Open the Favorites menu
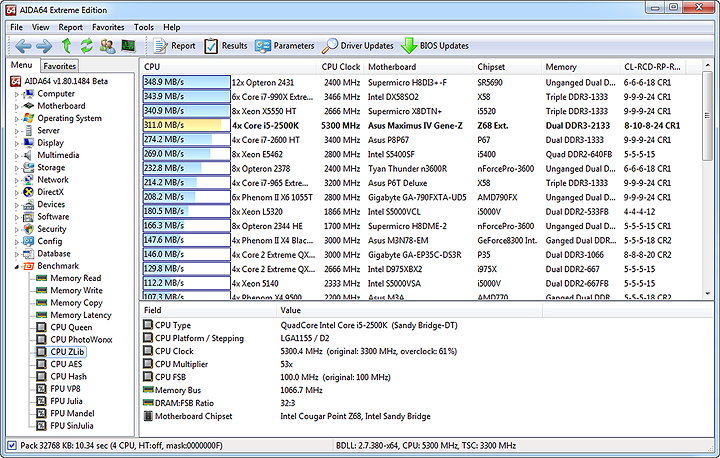This screenshot has height=458, width=720. click(108, 27)
